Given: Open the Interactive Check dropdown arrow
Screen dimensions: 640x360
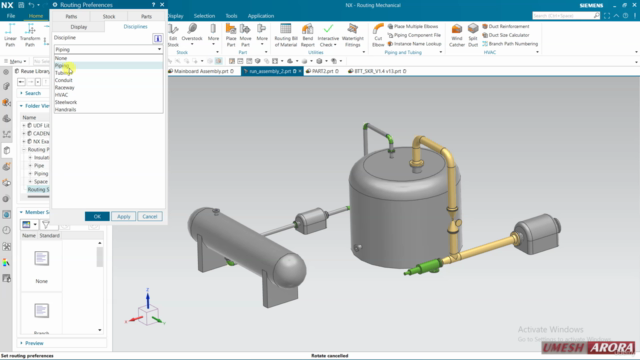Looking at the screenshot, I should tap(335, 45).
